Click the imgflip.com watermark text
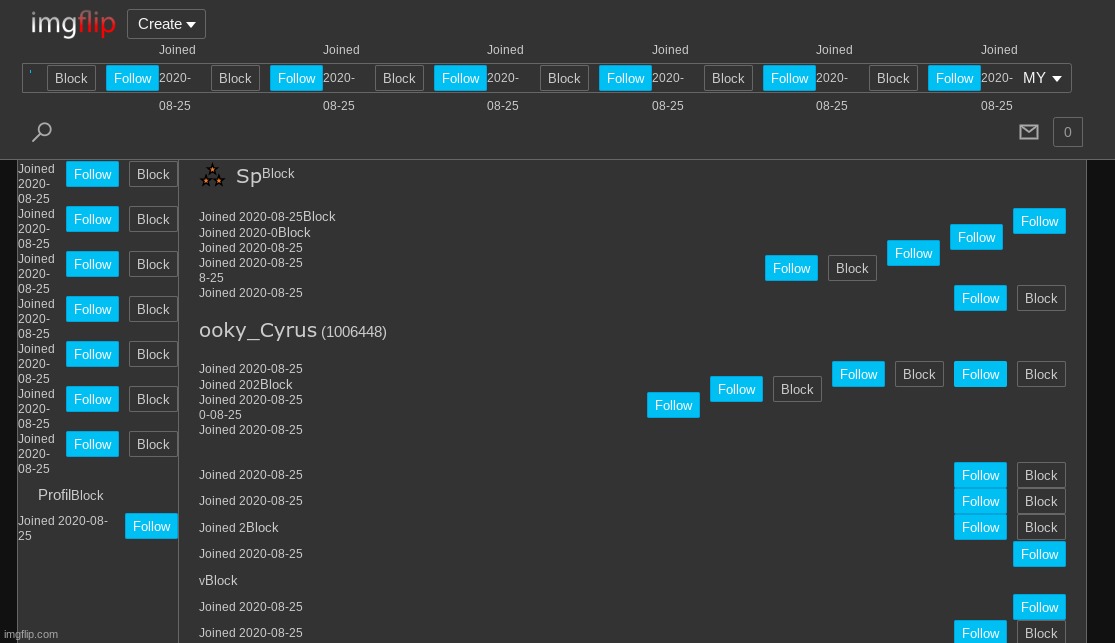Image resolution: width=1115 pixels, height=643 pixels. [x=31, y=634]
